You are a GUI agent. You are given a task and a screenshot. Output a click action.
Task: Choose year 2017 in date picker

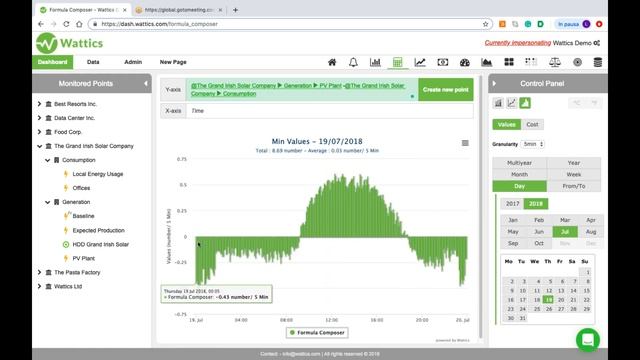[512, 204]
